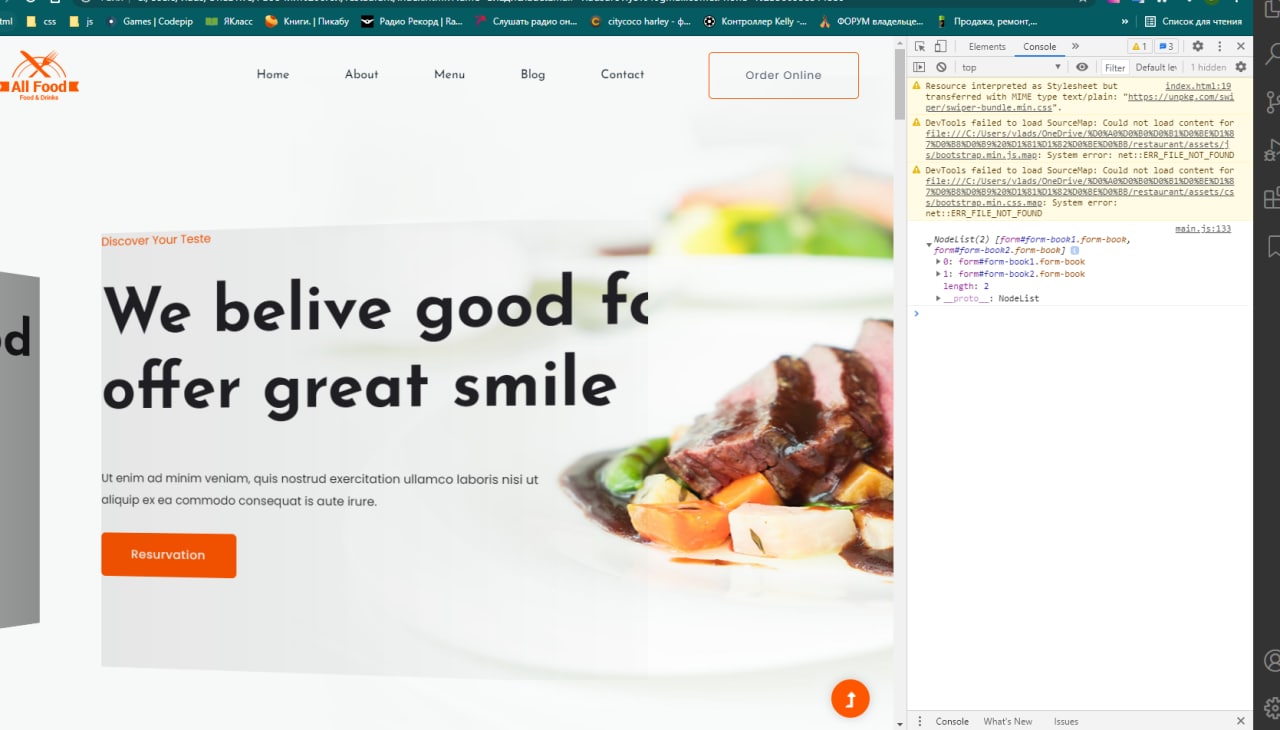The width and height of the screenshot is (1280, 730).
Task: Click the webpage vertical scrollbar thumb
Action: click(x=899, y=83)
